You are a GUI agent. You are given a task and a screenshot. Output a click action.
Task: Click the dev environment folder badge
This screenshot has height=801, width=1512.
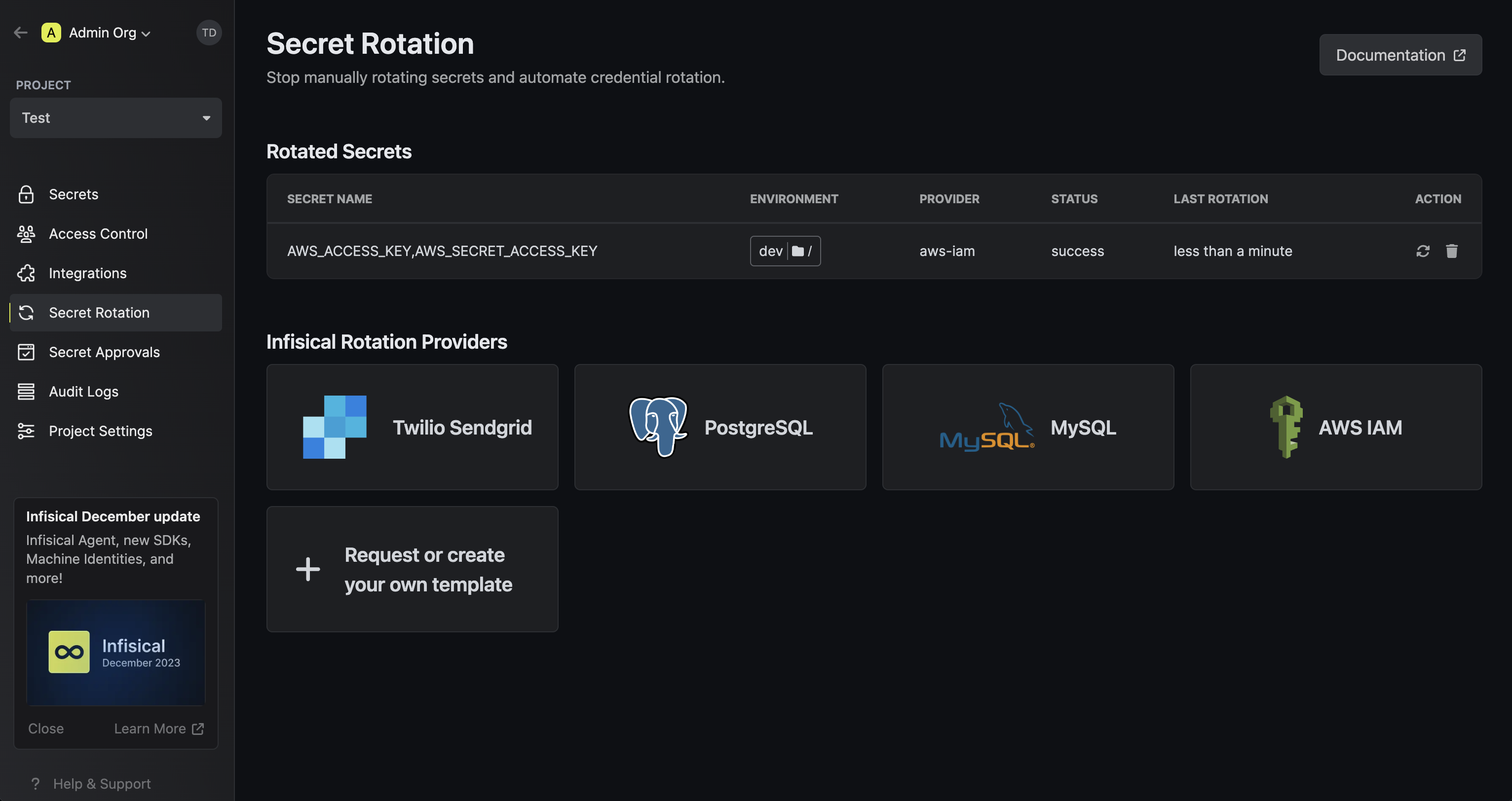click(785, 251)
